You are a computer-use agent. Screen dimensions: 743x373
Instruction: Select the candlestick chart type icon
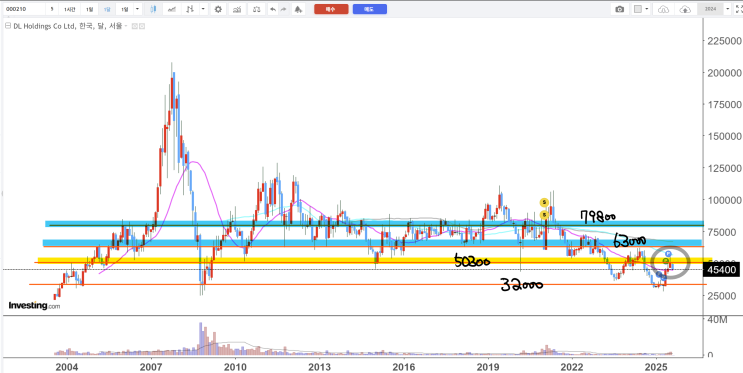153,9
